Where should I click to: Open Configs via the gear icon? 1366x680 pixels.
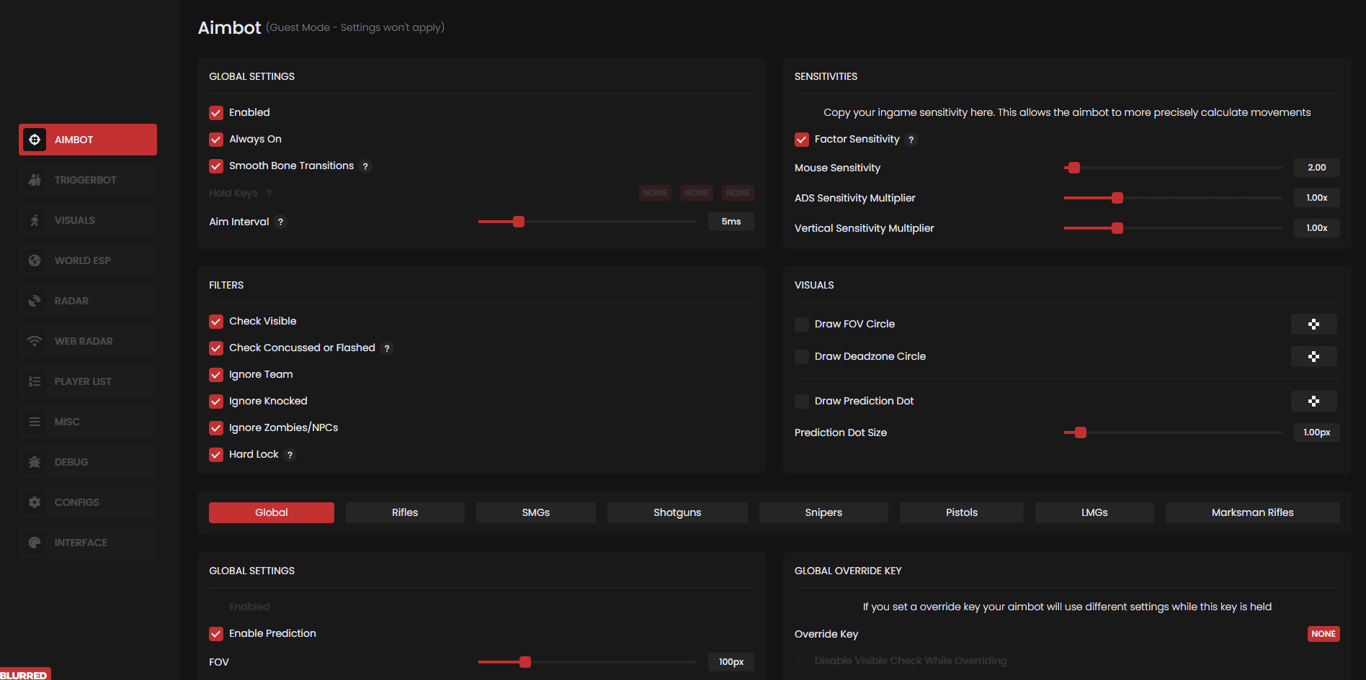(35, 502)
